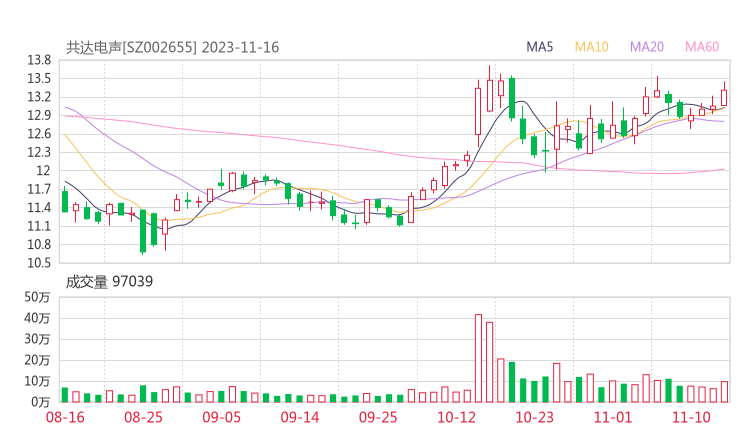Click the 13.5 price axis label
Screen dimensions: 740x440
39,78
